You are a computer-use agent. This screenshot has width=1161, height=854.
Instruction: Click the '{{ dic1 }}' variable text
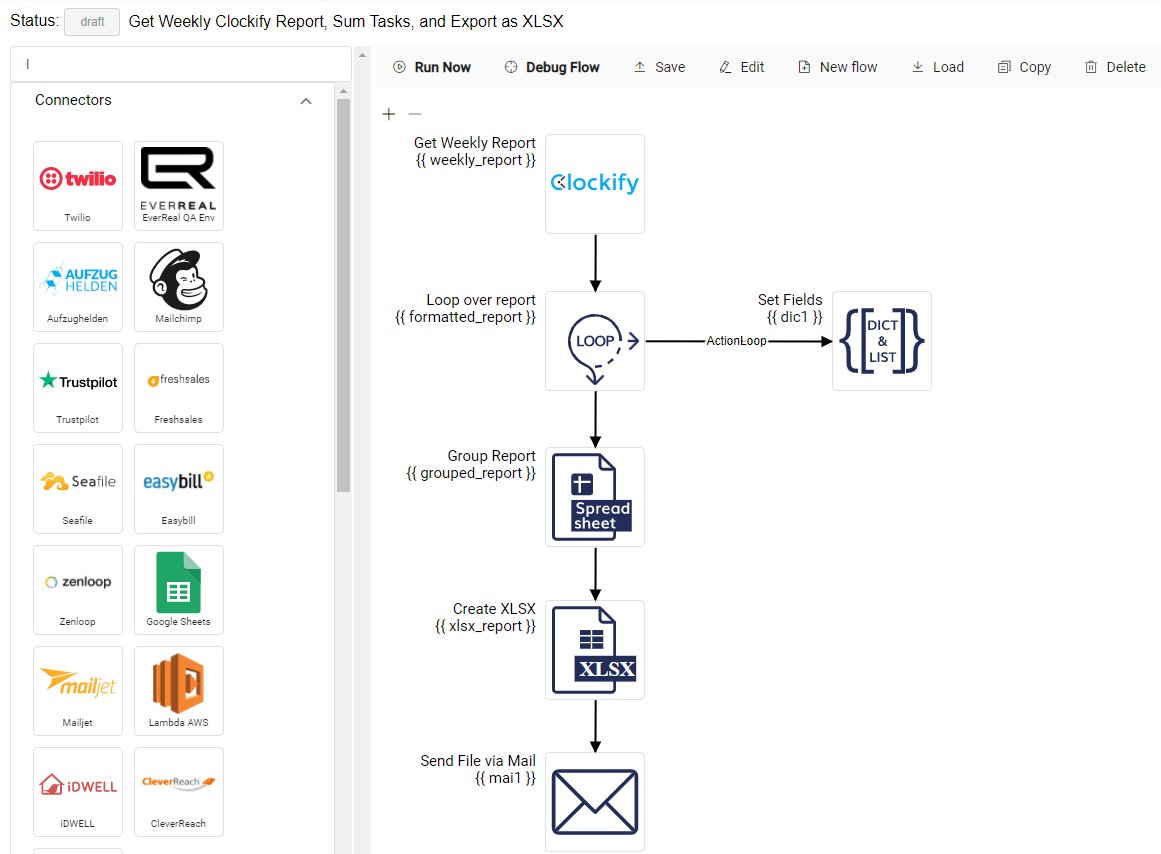pos(794,317)
